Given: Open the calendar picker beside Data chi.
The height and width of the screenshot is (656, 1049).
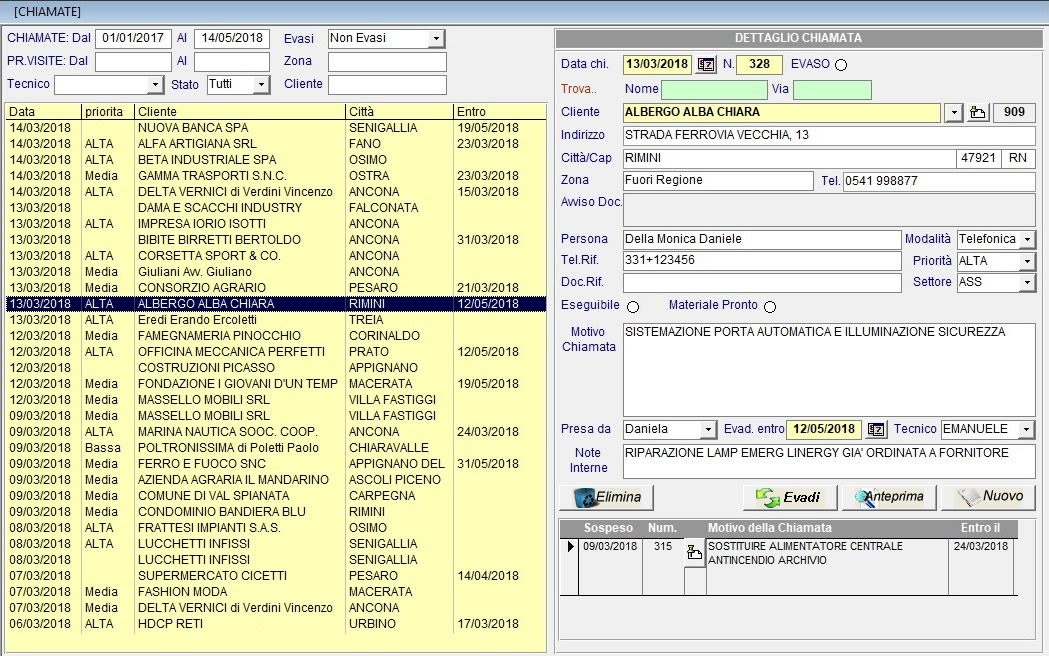Looking at the screenshot, I should pos(706,64).
